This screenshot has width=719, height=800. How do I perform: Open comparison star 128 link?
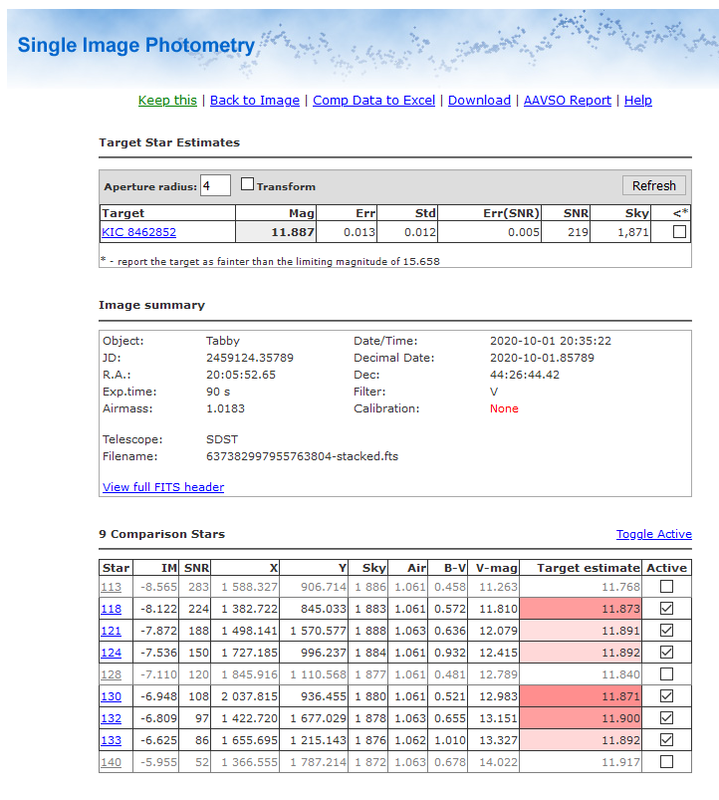[x=111, y=675]
